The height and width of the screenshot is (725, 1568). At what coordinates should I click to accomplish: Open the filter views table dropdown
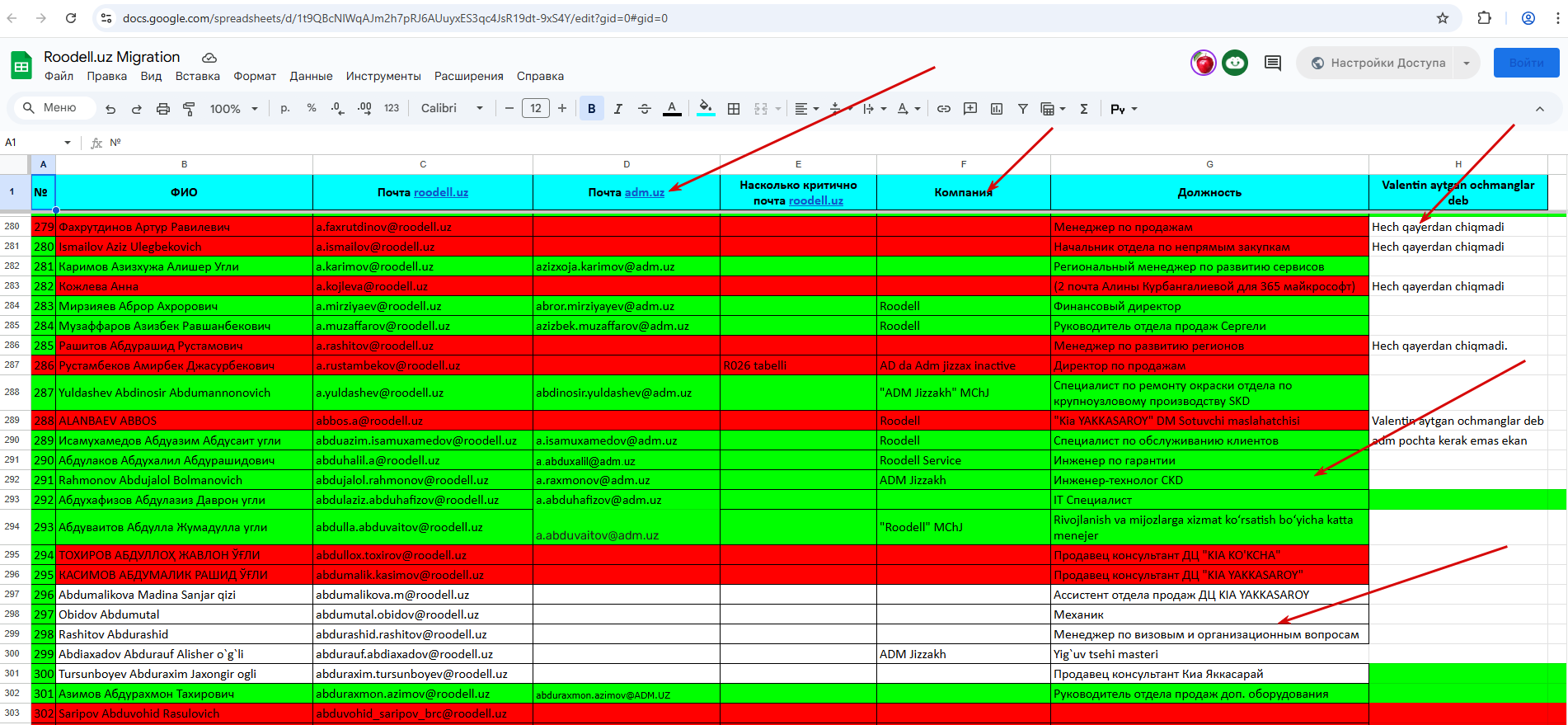point(1053,109)
